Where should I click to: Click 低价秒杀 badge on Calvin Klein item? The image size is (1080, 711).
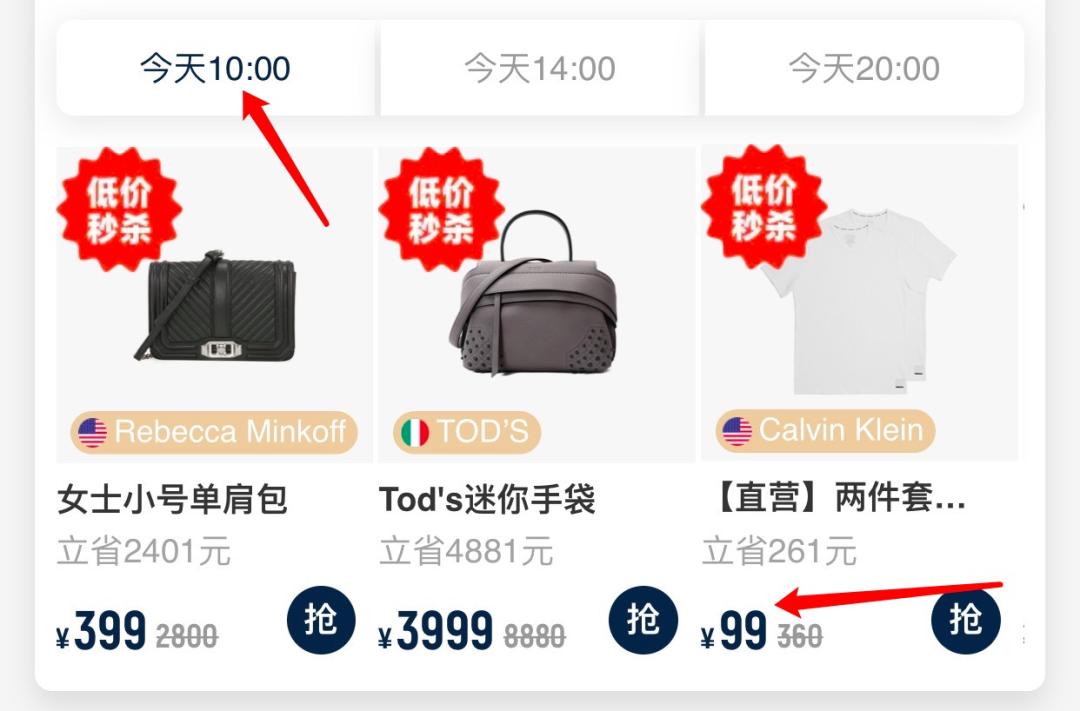pos(763,207)
